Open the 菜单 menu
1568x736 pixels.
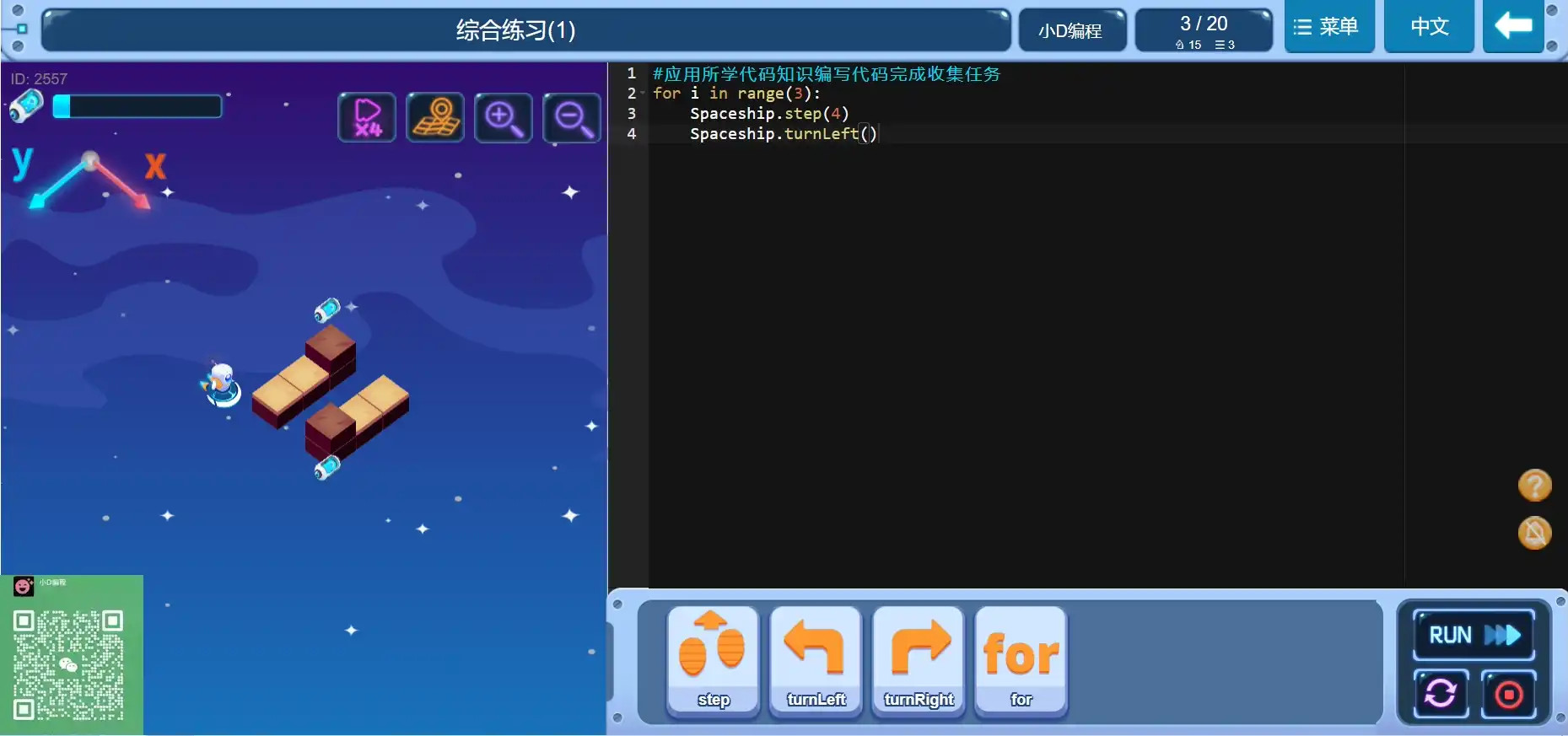tap(1328, 27)
